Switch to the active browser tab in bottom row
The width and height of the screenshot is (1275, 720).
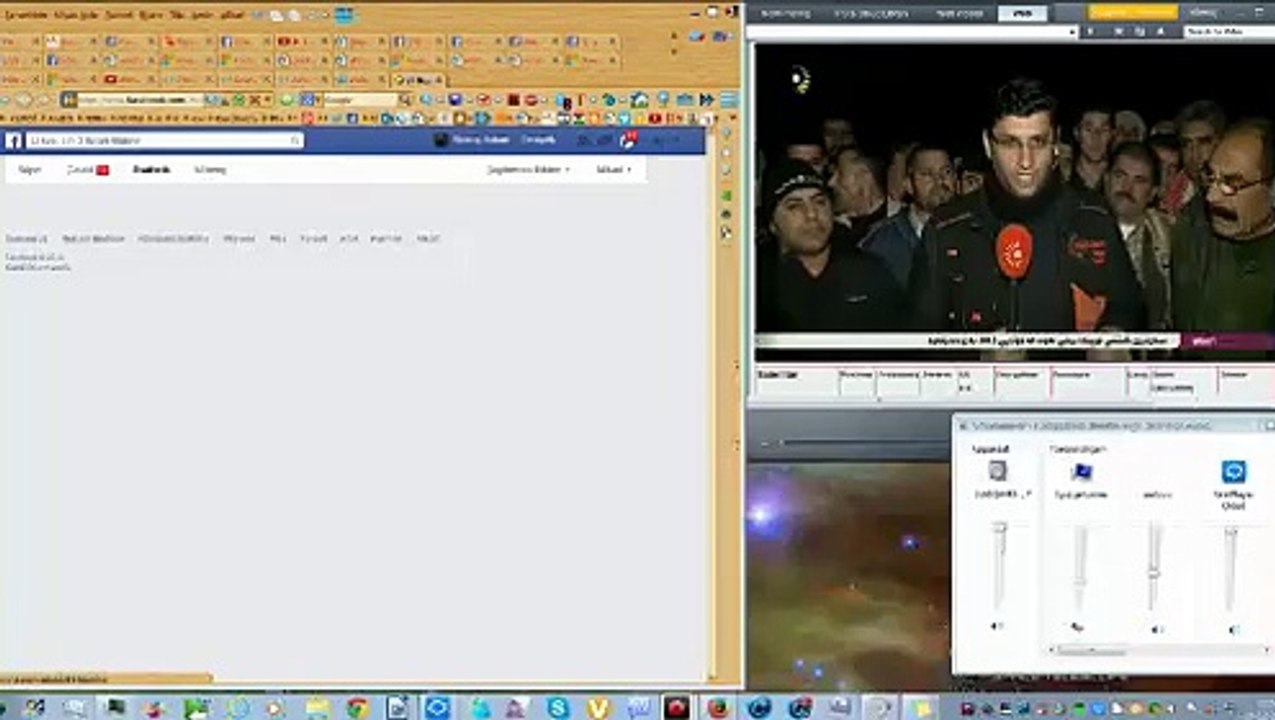coord(420,79)
